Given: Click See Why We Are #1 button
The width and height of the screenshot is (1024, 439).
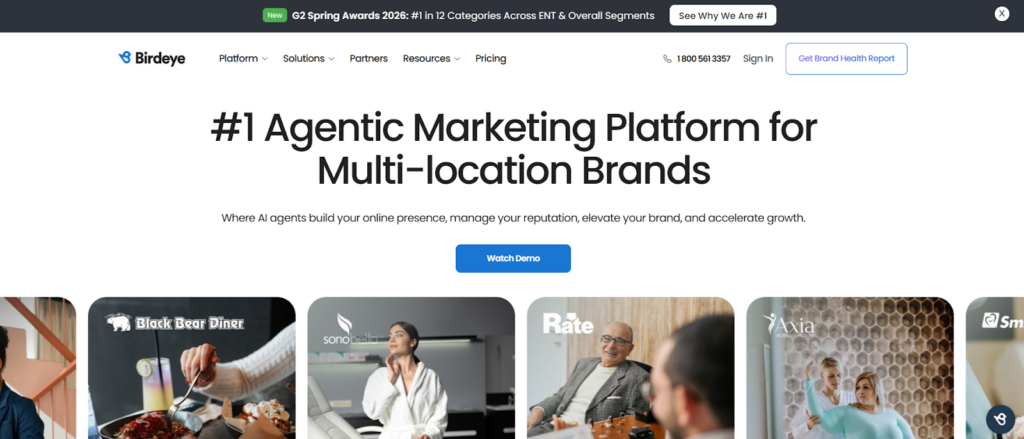Looking at the screenshot, I should click(x=723, y=16).
